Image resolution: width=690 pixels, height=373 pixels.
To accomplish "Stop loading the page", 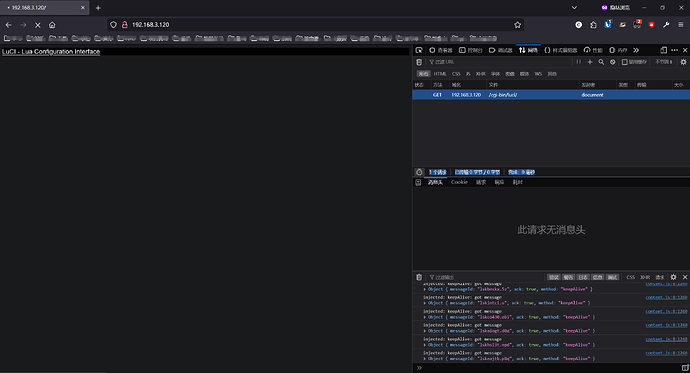I will click(37, 25).
